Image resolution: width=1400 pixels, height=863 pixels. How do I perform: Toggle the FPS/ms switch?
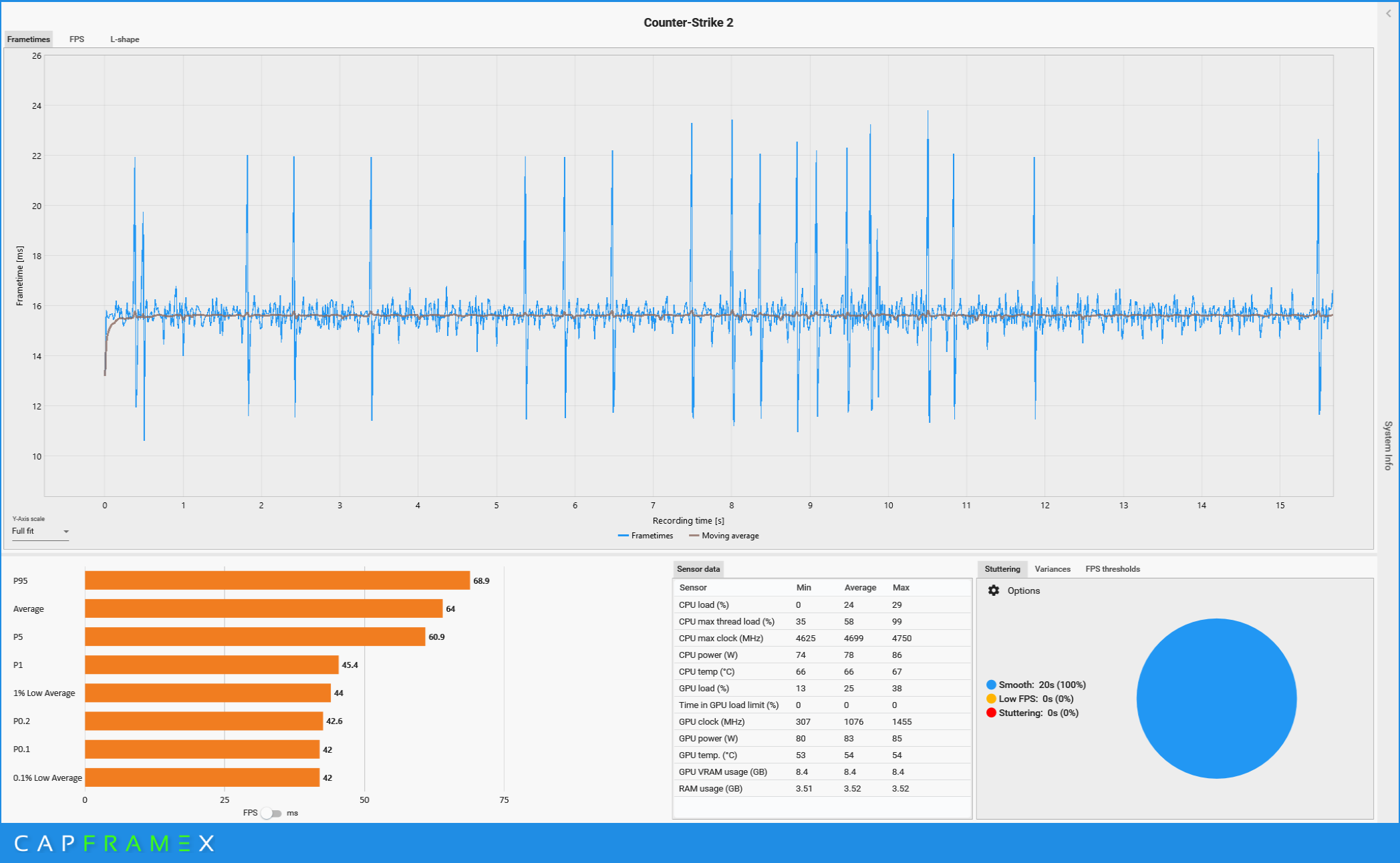[x=271, y=813]
